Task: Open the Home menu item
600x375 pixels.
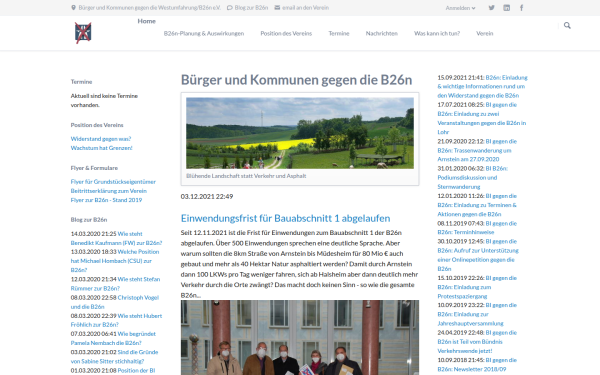Action: (147, 21)
